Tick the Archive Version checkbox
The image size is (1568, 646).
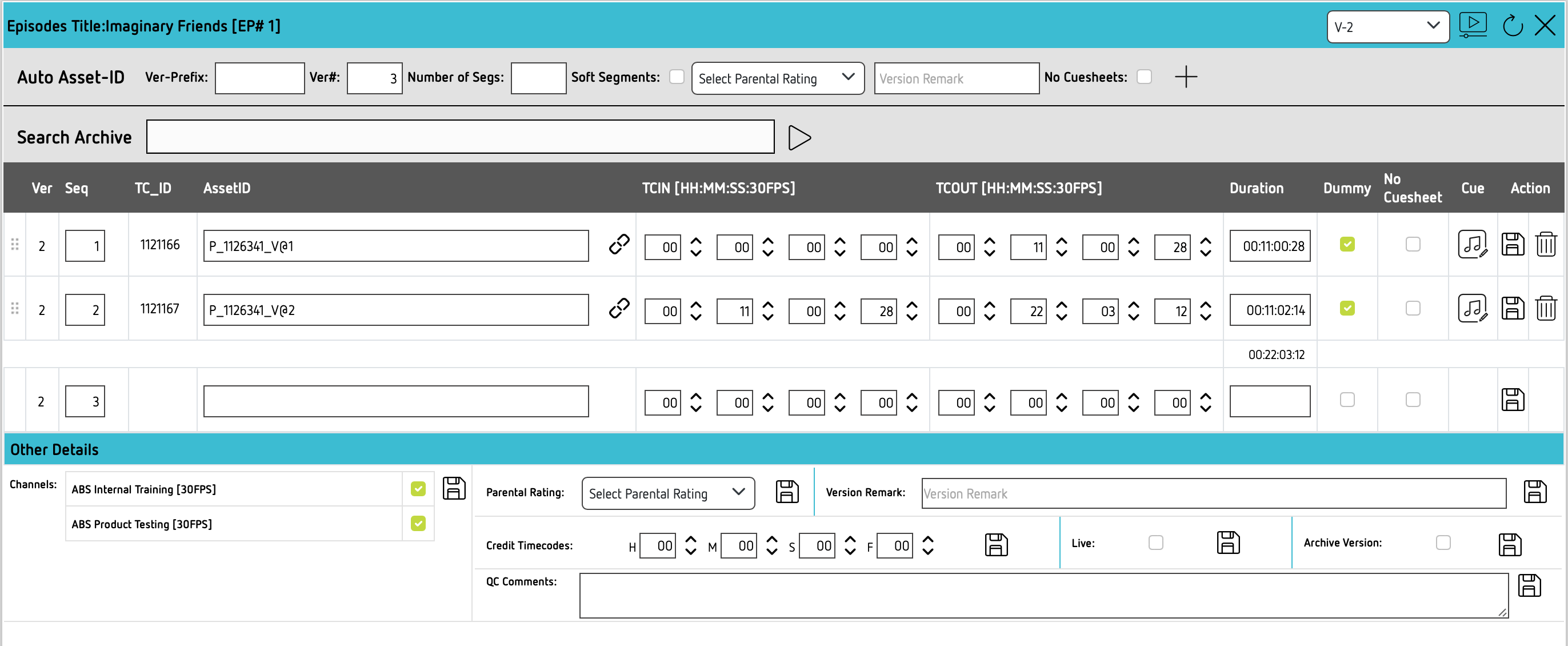point(1443,543)
